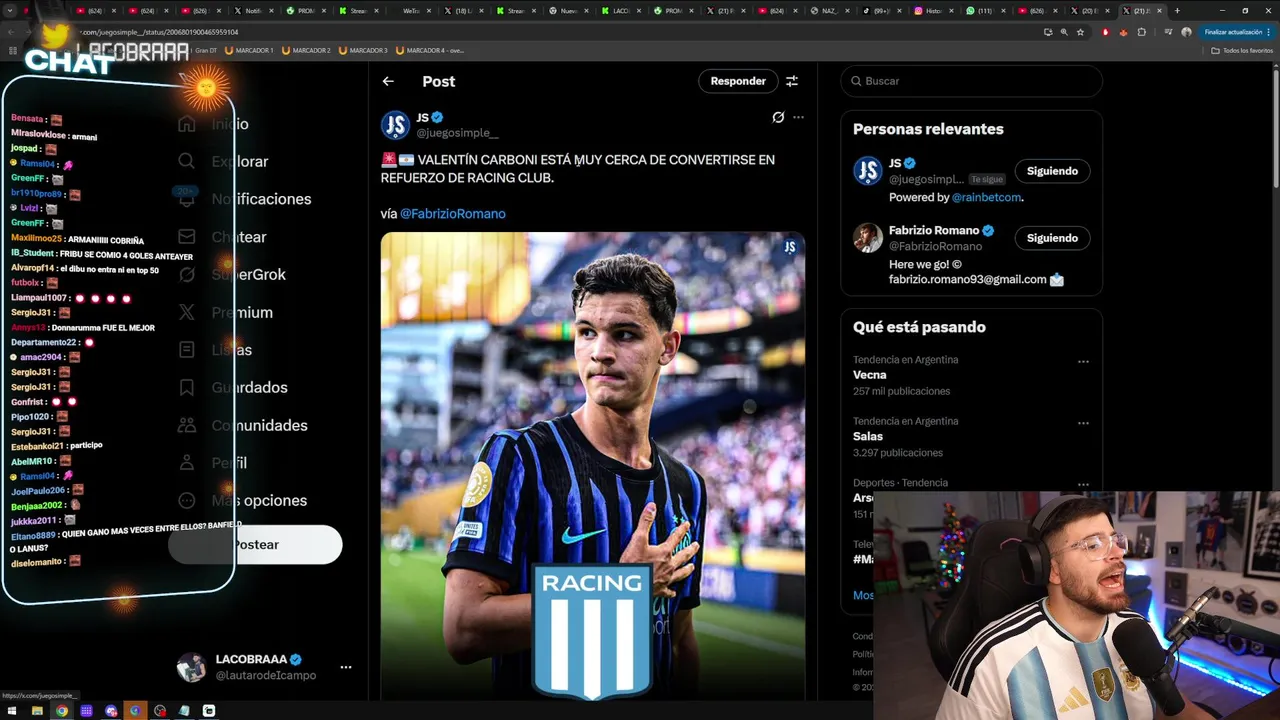1280x720 pixels.
Task: Open Todos los favoritos folder
Action: point(1242,50)
